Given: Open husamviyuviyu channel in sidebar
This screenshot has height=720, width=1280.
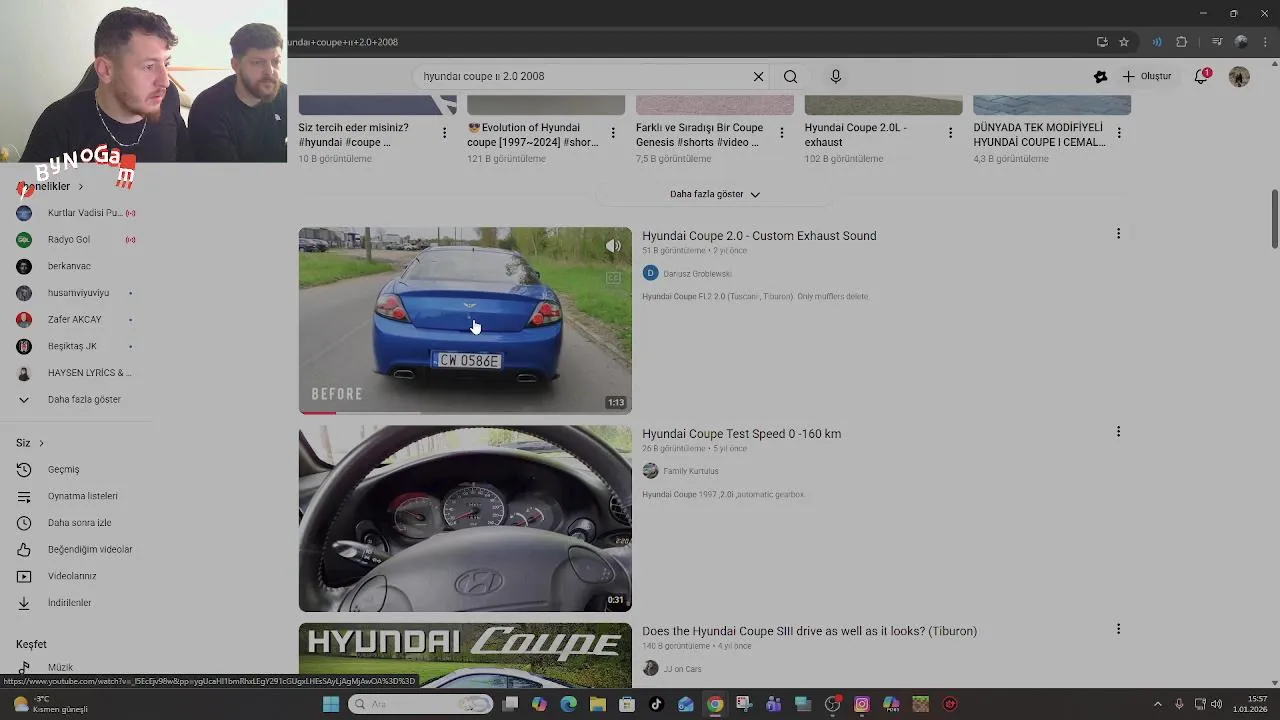Looking at the screenshot, I should (x=76, y=293).
